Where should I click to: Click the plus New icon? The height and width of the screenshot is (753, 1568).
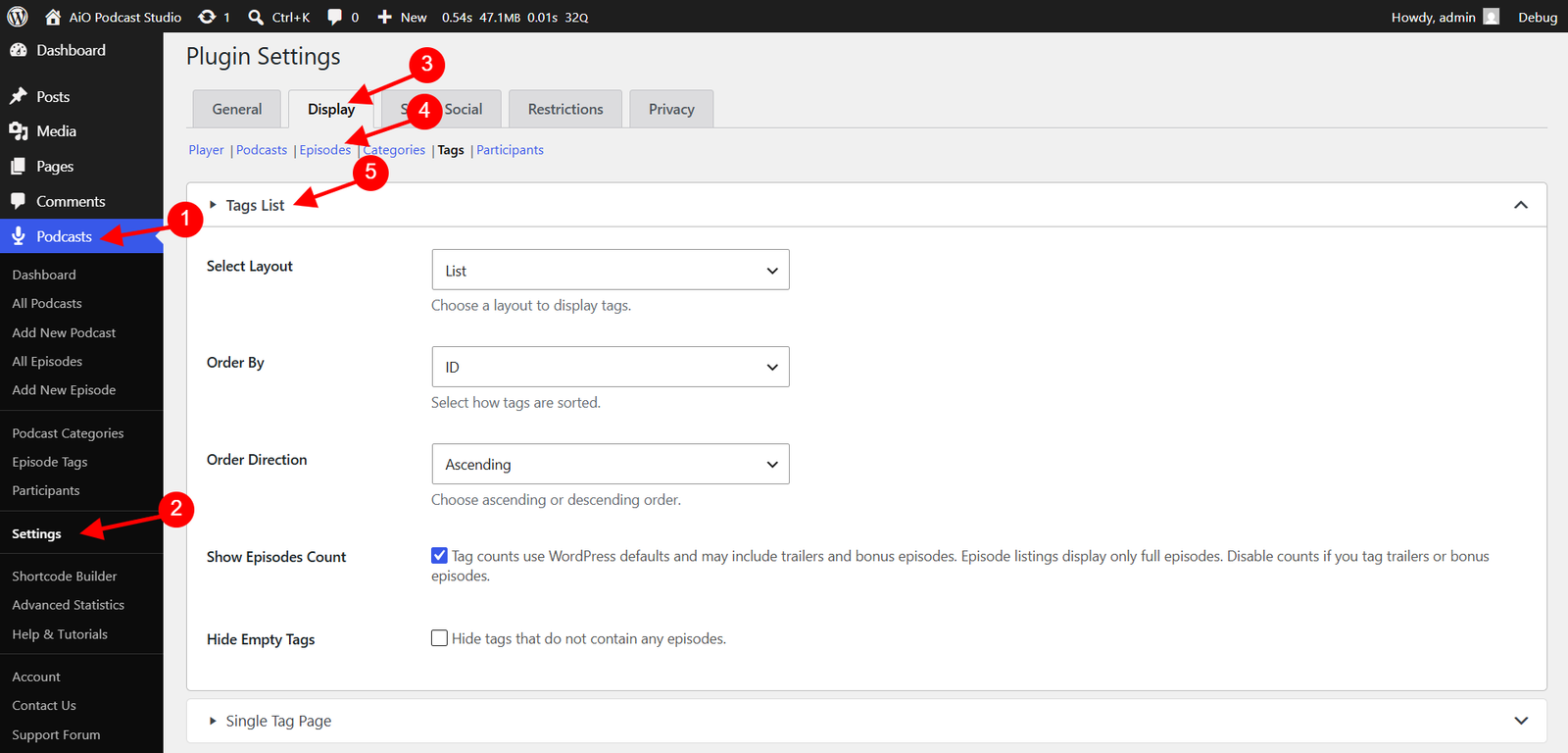(385, 17)
